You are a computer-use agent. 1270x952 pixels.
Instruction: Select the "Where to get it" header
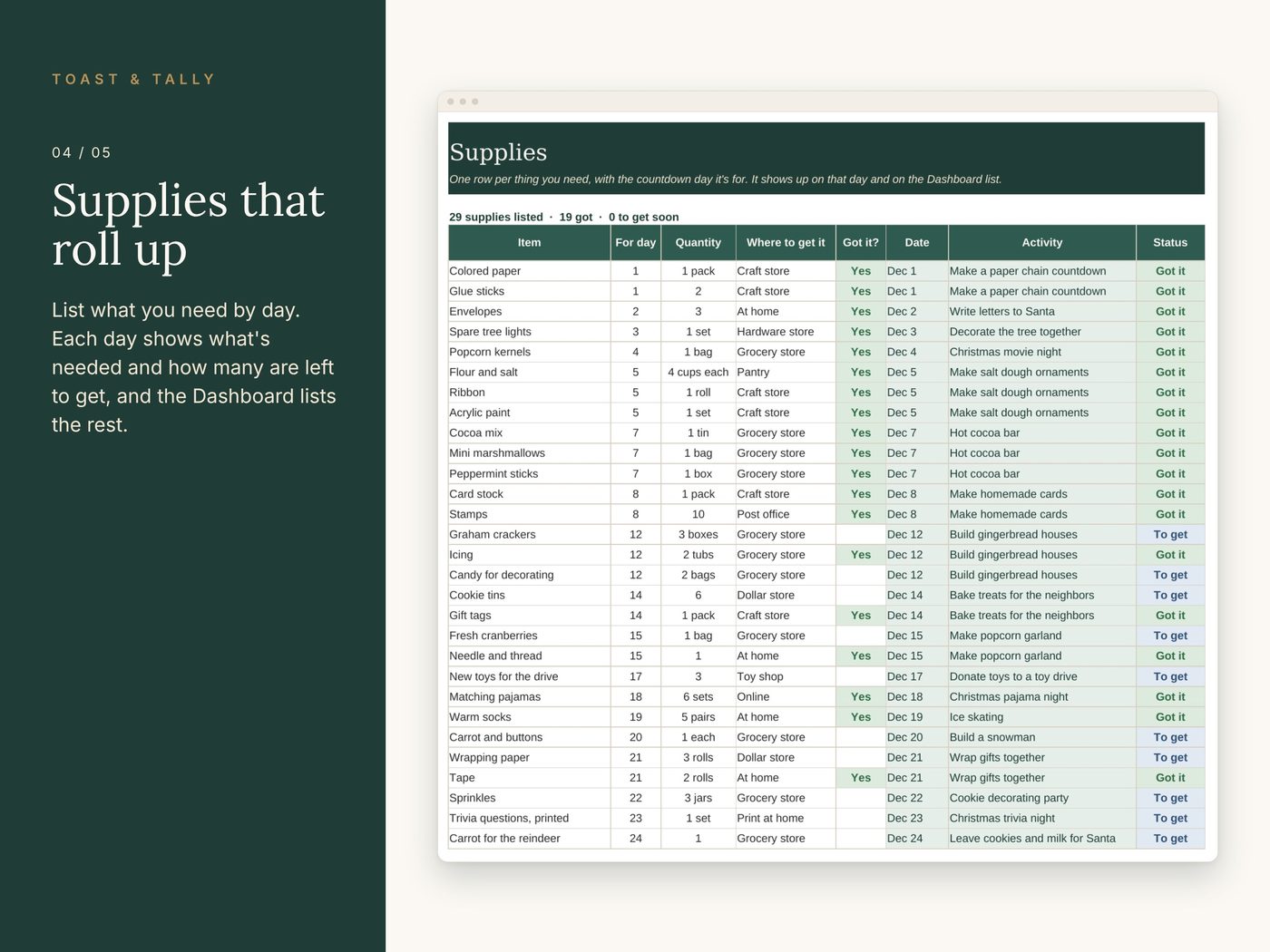[x=786, y=243]
